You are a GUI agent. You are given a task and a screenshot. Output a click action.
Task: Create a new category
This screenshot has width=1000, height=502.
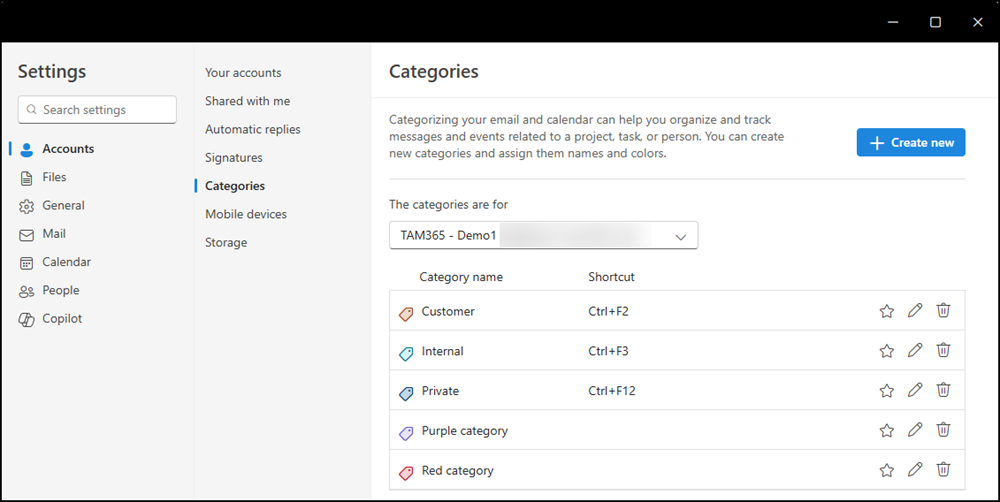tap(911, 142)
